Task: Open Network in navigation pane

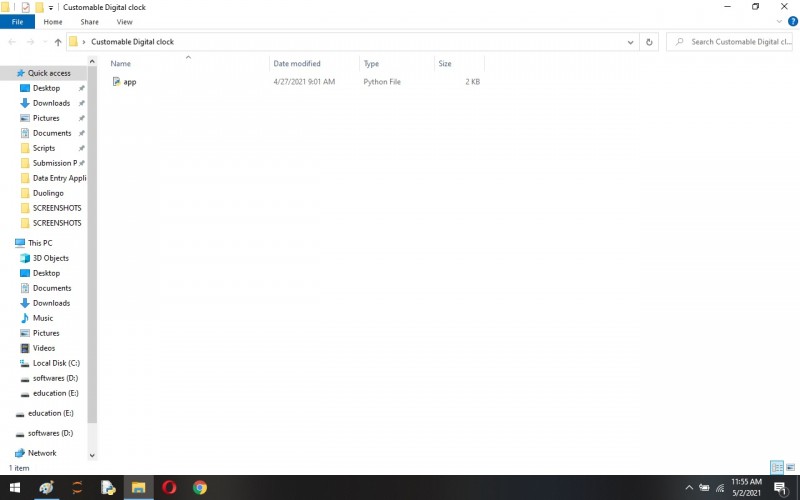Action: point(42,453)
